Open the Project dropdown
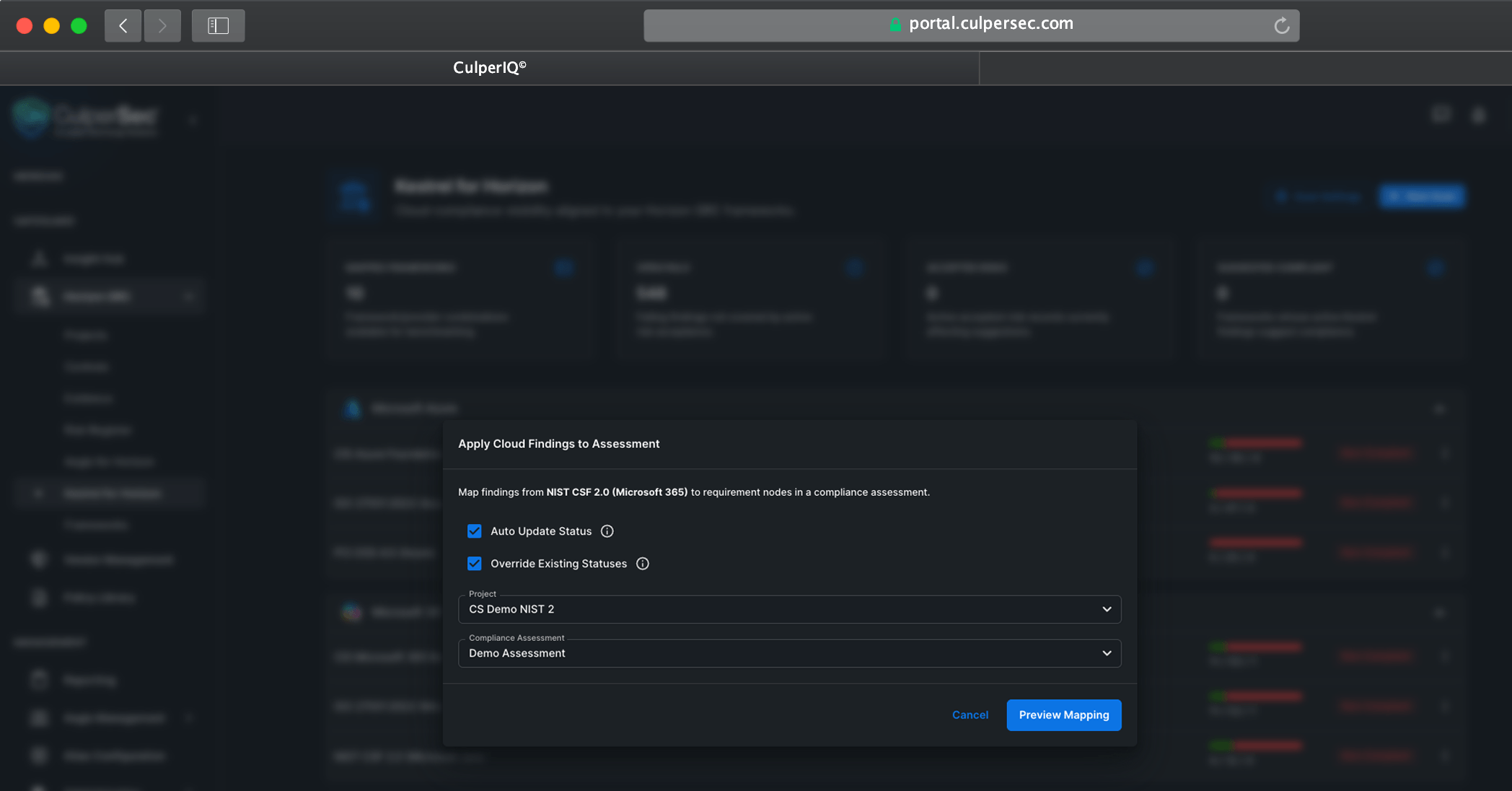Screen dimensions: 1512x791 (789, 609)
